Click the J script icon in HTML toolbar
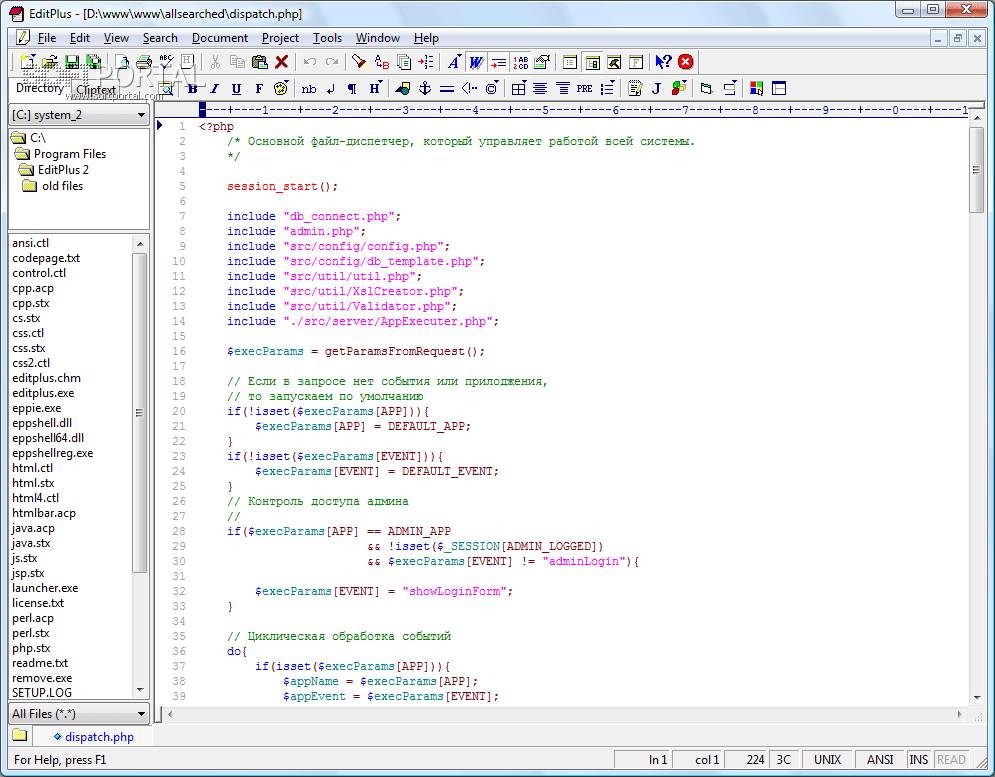 [x=656, y=88]
